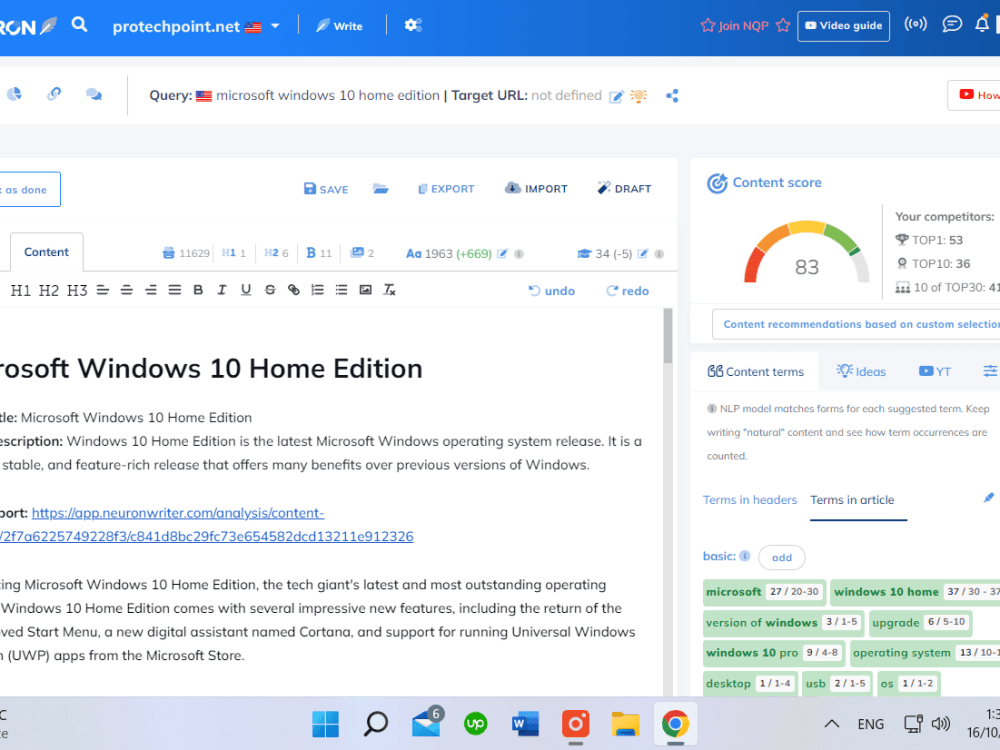The image size is (1000, 750).
Task: Edit the target URL pencil icon
Action: [615, 96]
